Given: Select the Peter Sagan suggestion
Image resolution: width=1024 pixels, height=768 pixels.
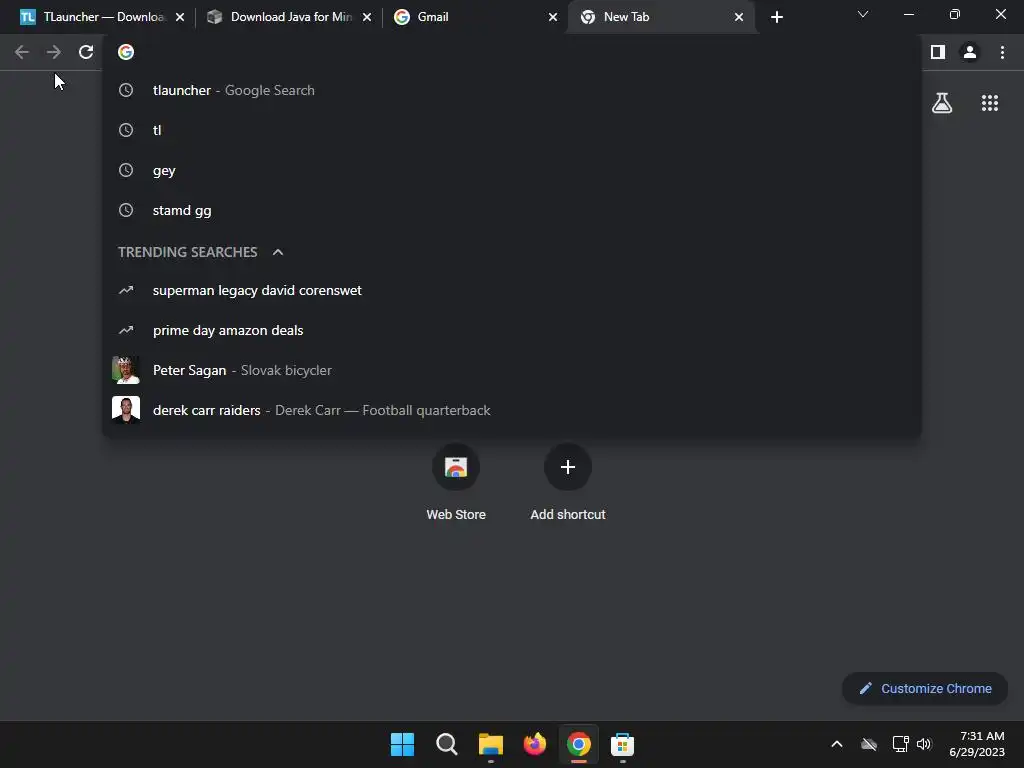Looking at the screenshot, I should click(511, 370).
